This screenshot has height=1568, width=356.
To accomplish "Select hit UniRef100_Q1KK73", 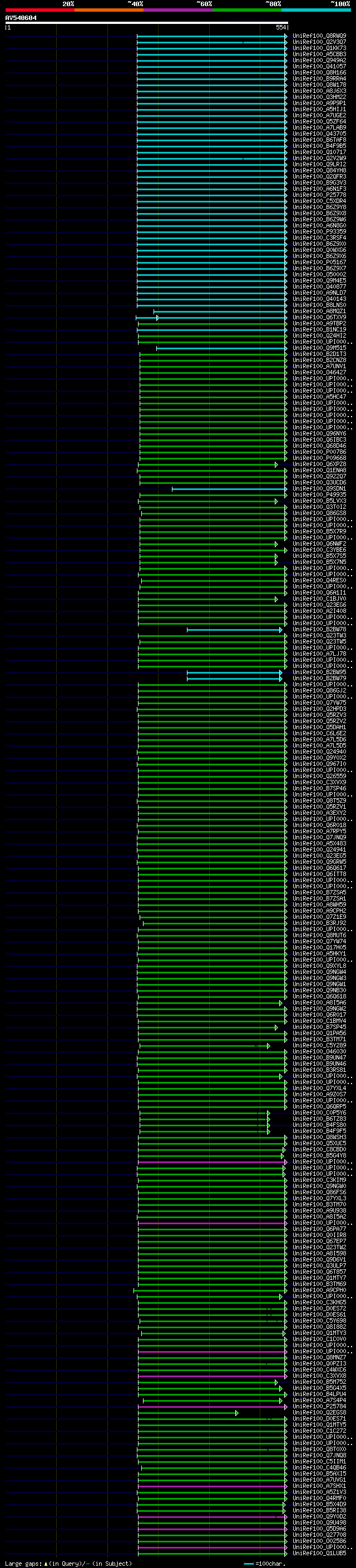I will [x=319, y=48].
